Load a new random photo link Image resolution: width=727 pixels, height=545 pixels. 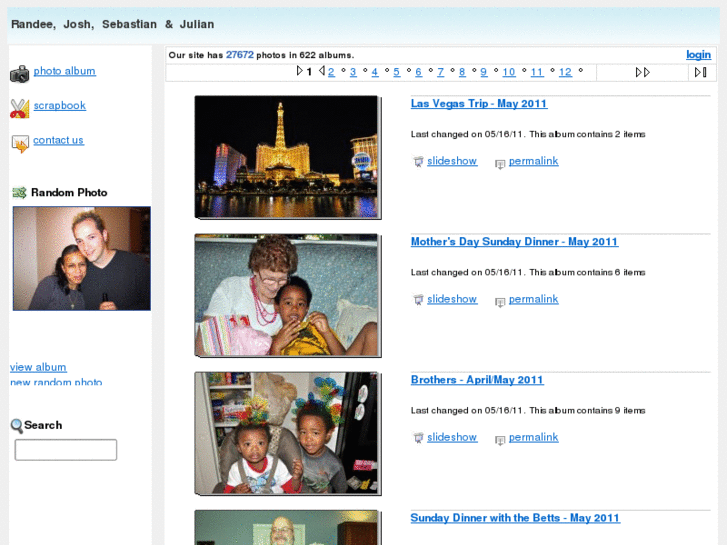[56, 381]
